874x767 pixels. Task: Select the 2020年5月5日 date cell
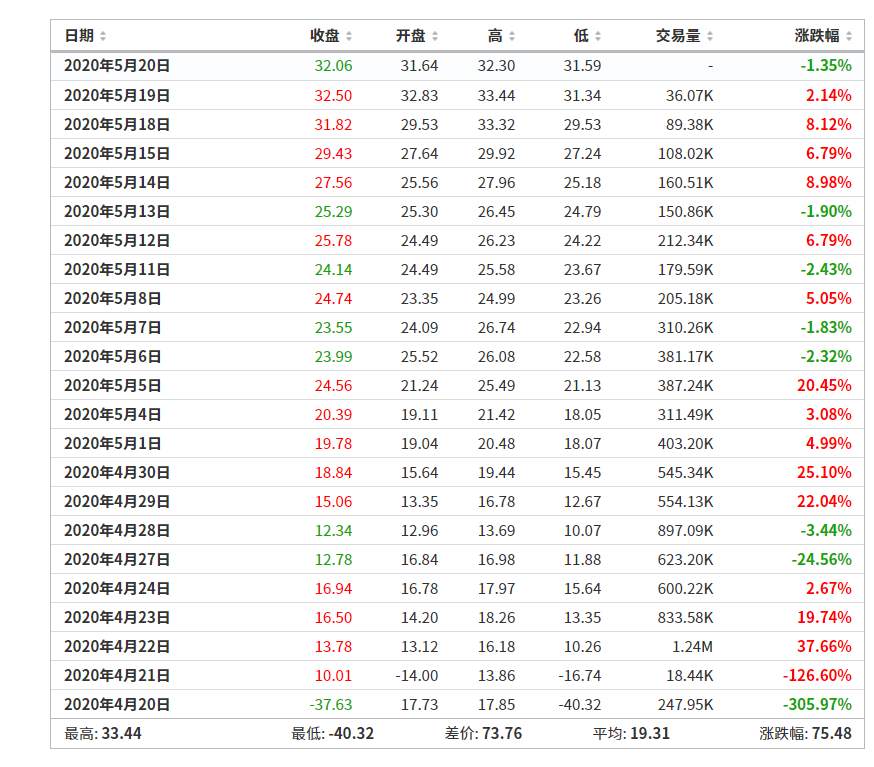[113, 385]
